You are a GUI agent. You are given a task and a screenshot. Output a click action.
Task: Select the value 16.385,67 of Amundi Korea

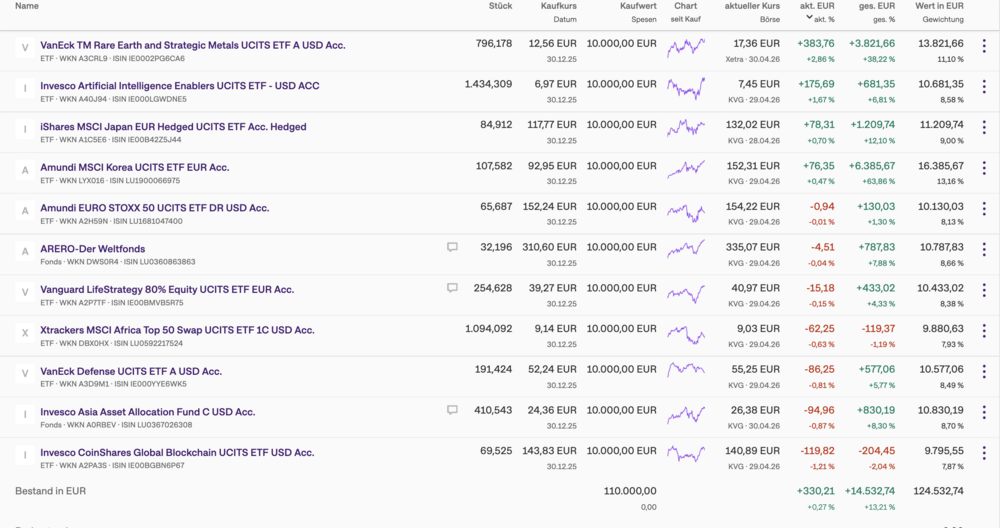tap(941, 166)
